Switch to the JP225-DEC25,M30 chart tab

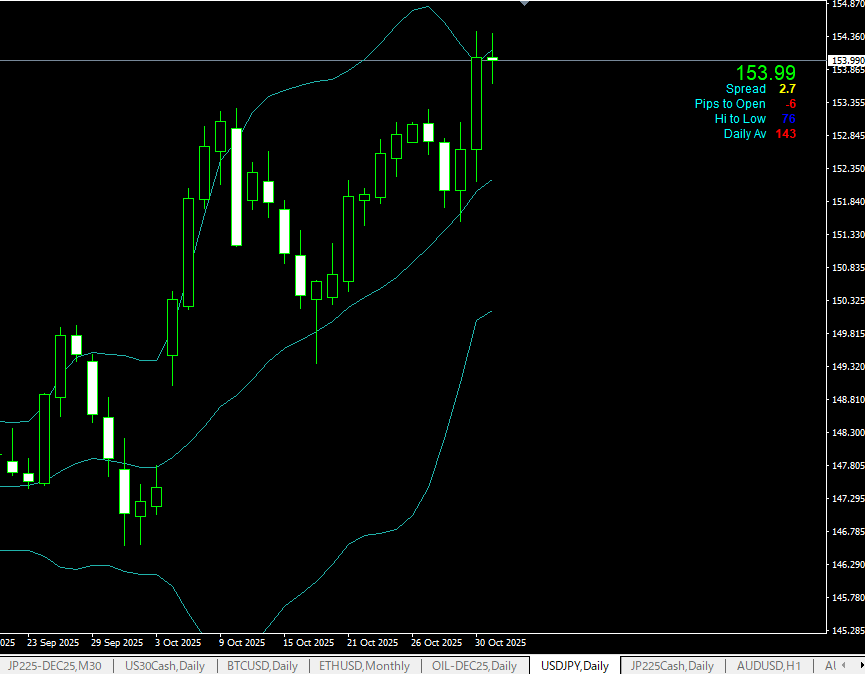[54, 666]
